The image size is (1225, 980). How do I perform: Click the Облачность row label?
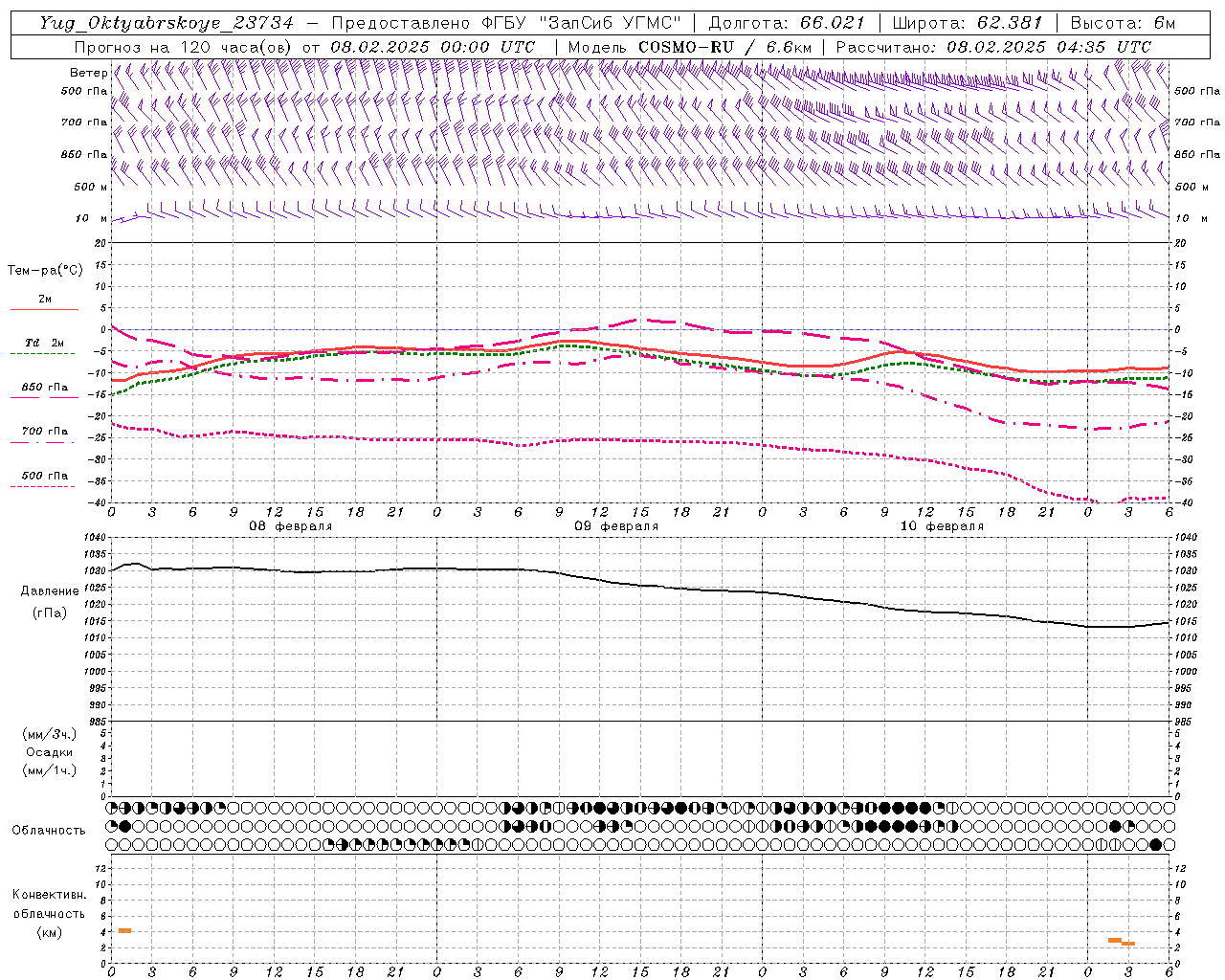[x=49, y=831]
